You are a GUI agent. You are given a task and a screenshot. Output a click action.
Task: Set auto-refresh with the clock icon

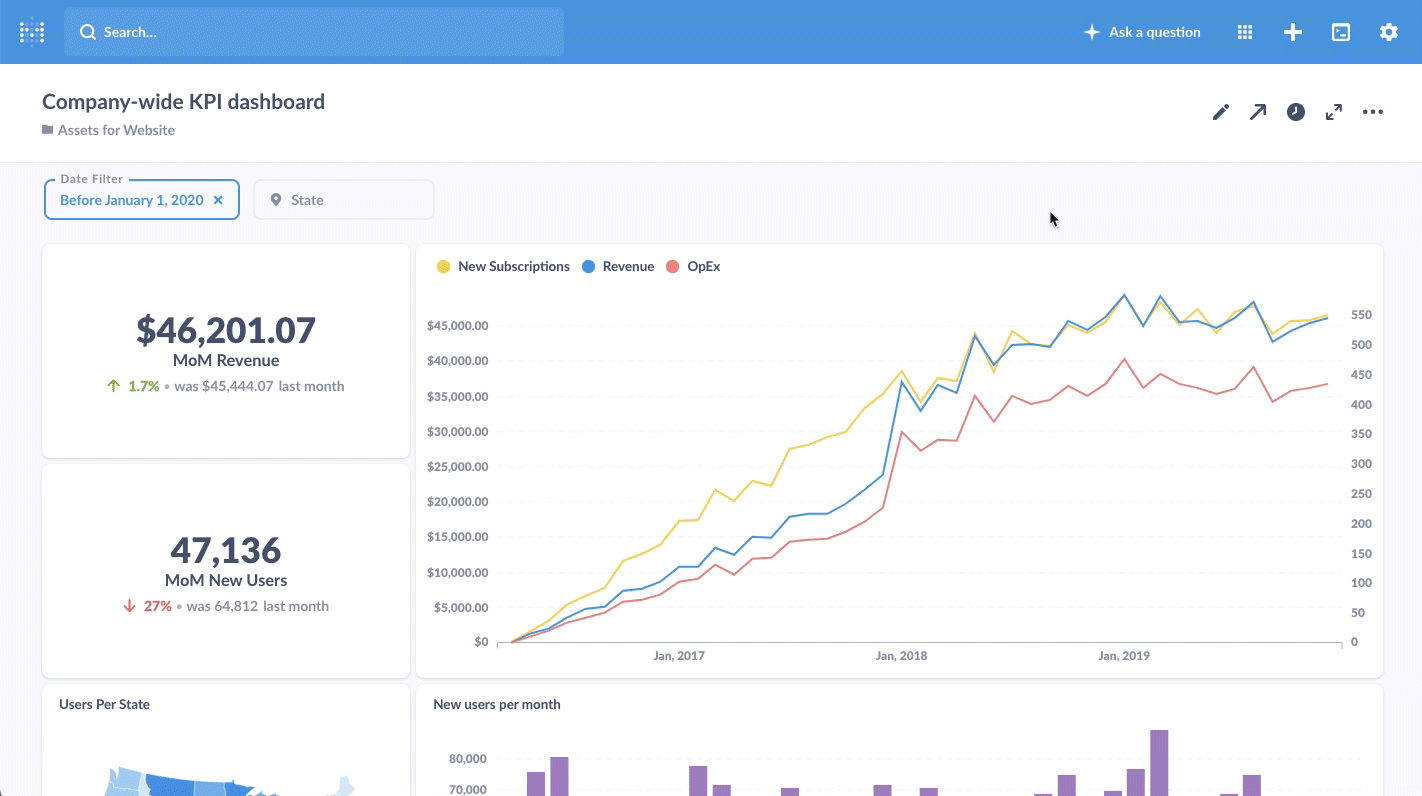click(1296, 111)
